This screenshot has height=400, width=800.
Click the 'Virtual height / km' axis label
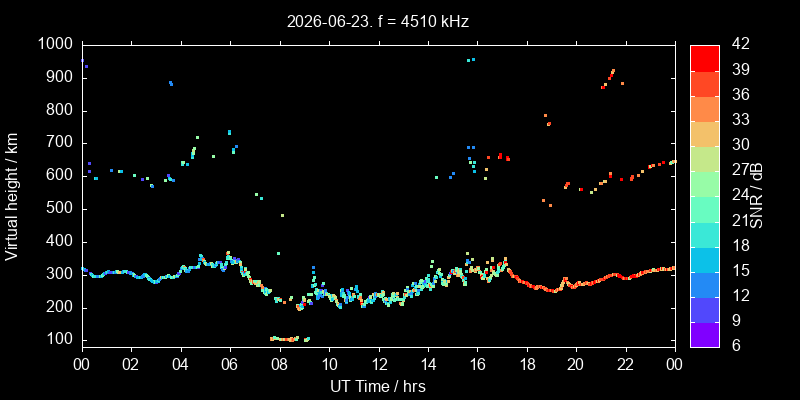click(x=12, y=196)
